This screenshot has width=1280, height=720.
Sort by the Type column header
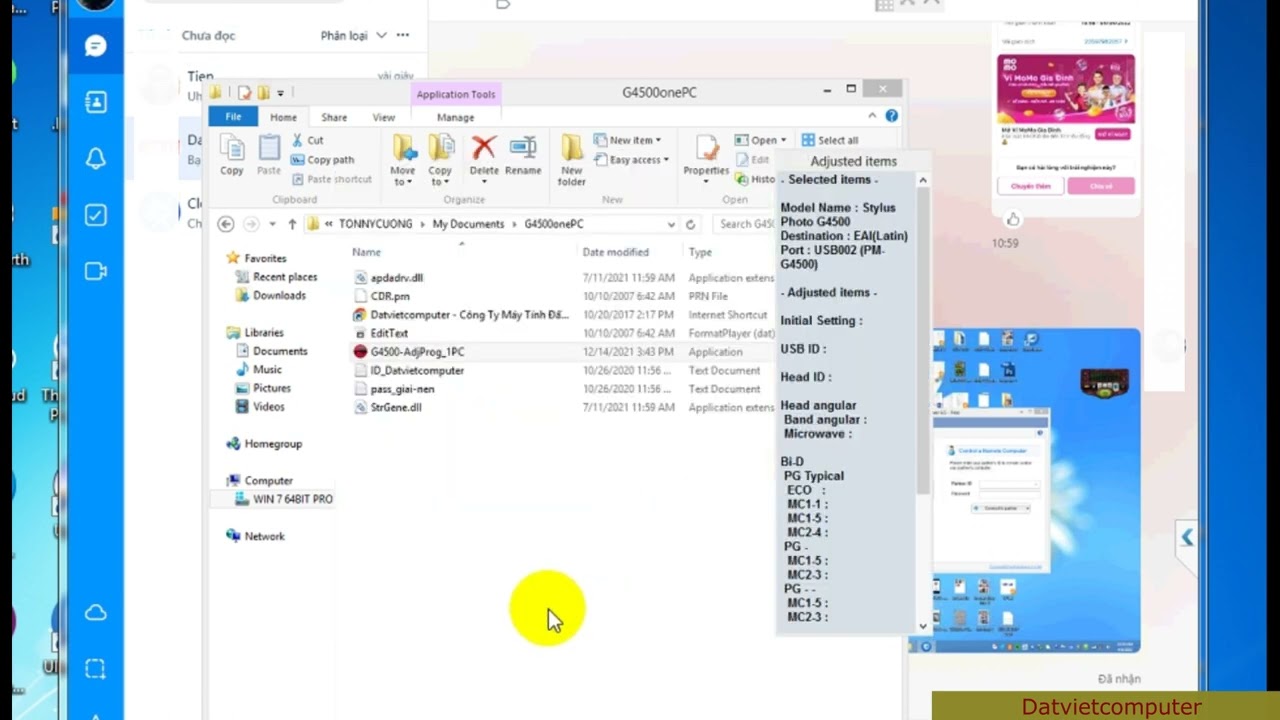point(700,252)
